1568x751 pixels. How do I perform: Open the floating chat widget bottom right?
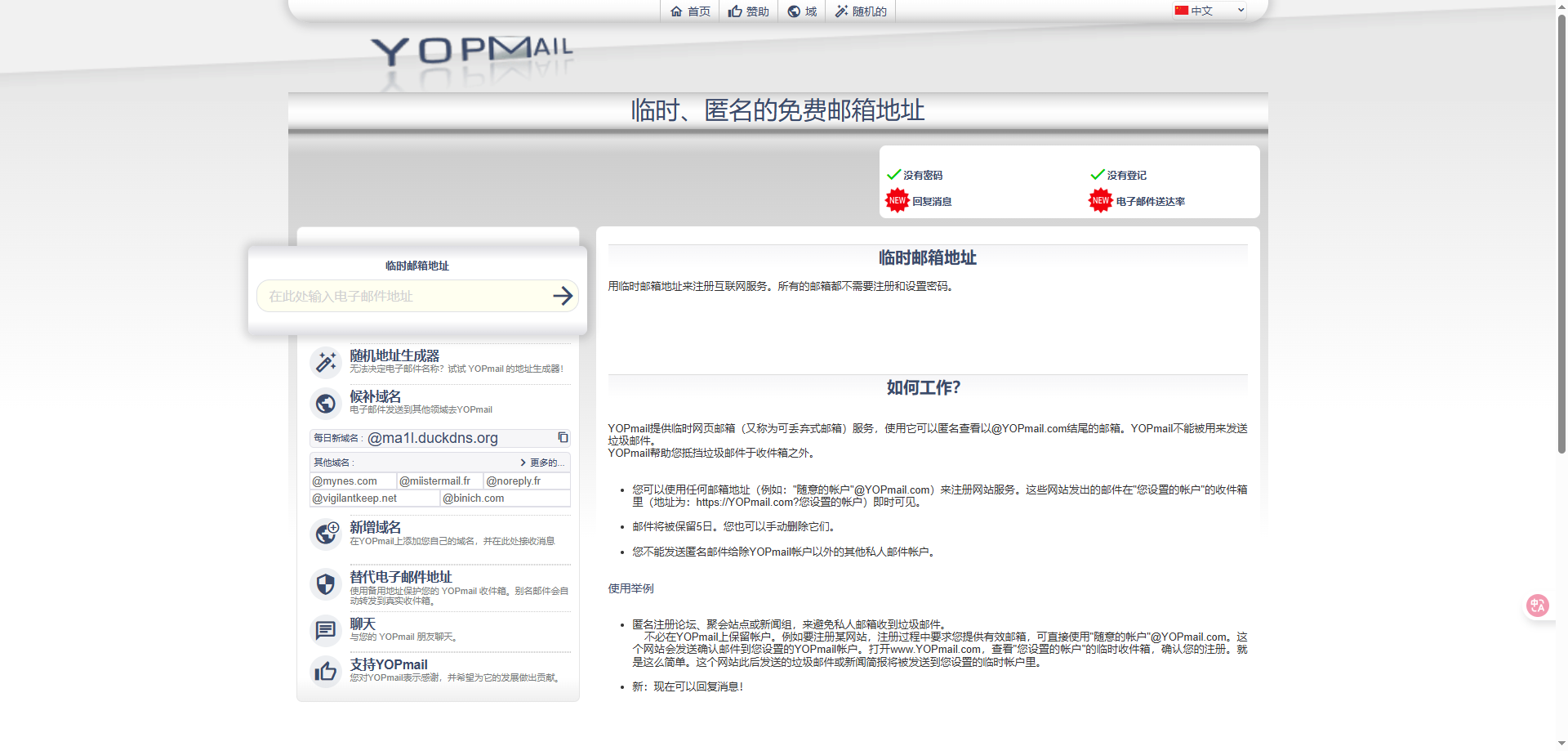coord(1536,606)
